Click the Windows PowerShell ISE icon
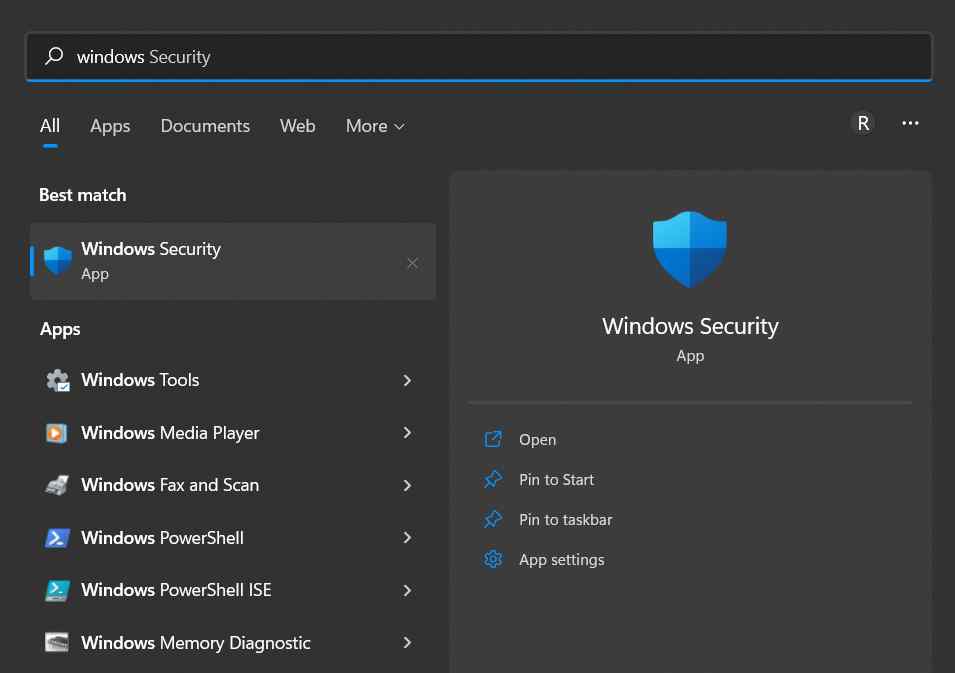 coord(57,590)
